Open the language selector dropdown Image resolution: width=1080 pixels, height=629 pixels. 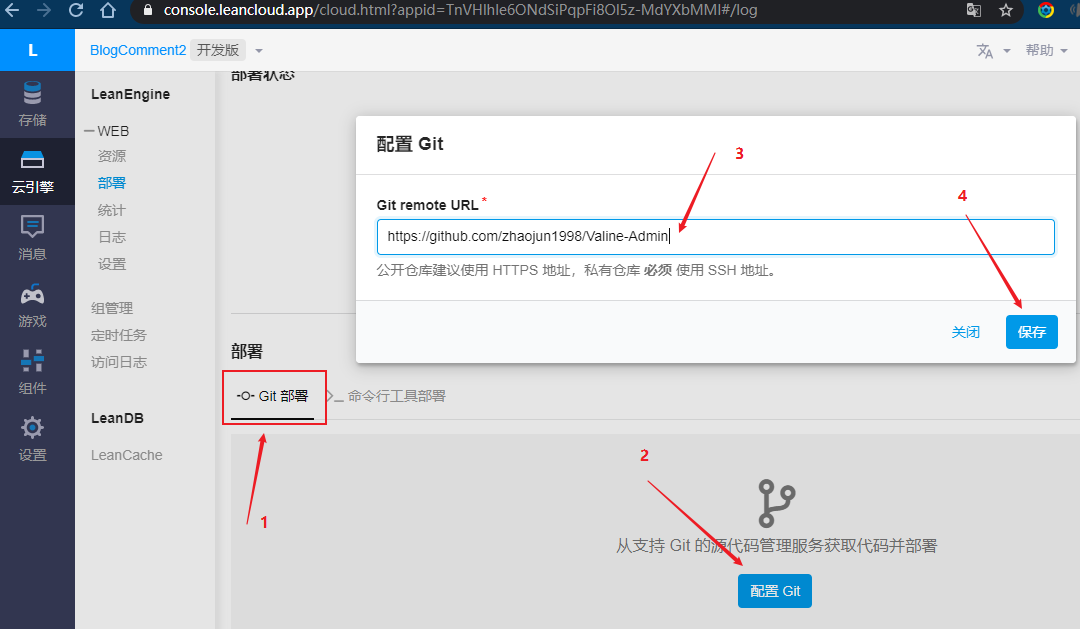coord(993,50)
